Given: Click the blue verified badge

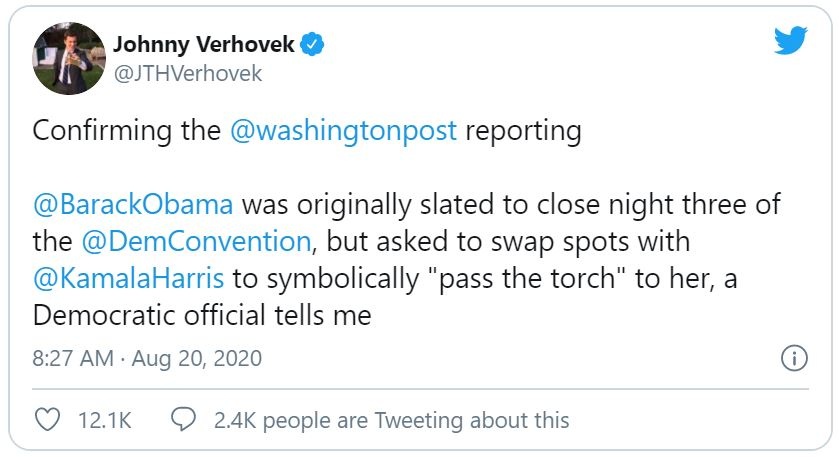Looking at the screenshot, I should pyautogui.click(x=312, y=44).
